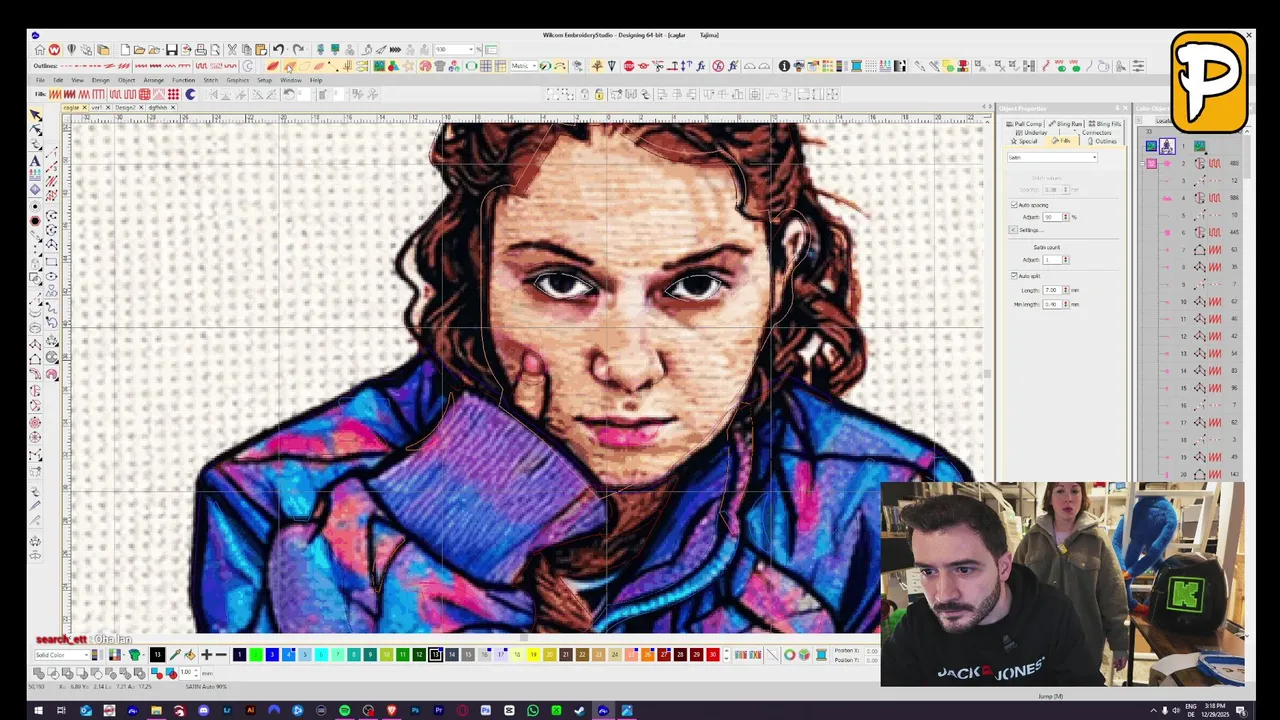The image size is (1280, 720).
Task: Open the Metric units dropdown
Action: coord(523,66)
